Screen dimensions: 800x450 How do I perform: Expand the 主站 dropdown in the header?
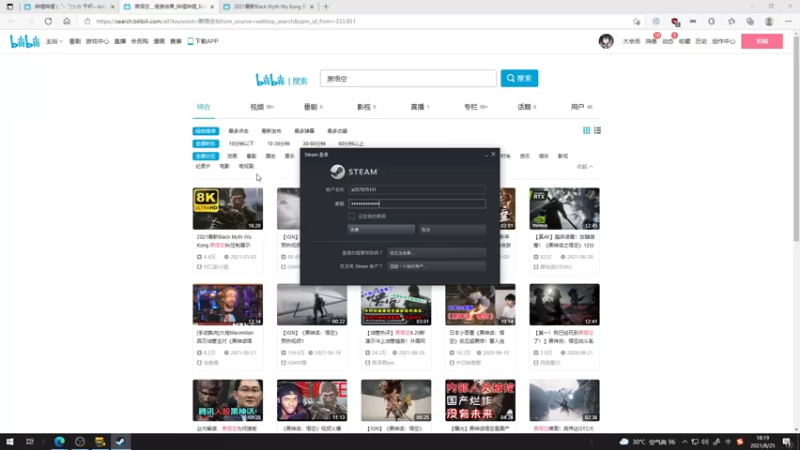[54, 41]
